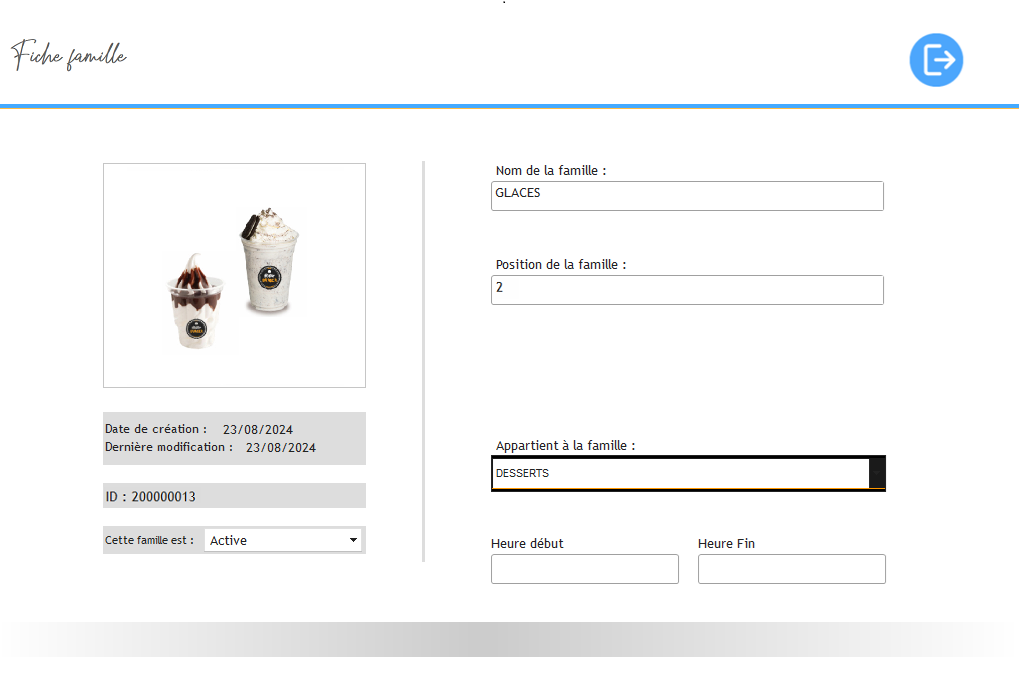Click the 'Heure début' label
This screenshot has width=1019, height=695.
click(527, 544)
